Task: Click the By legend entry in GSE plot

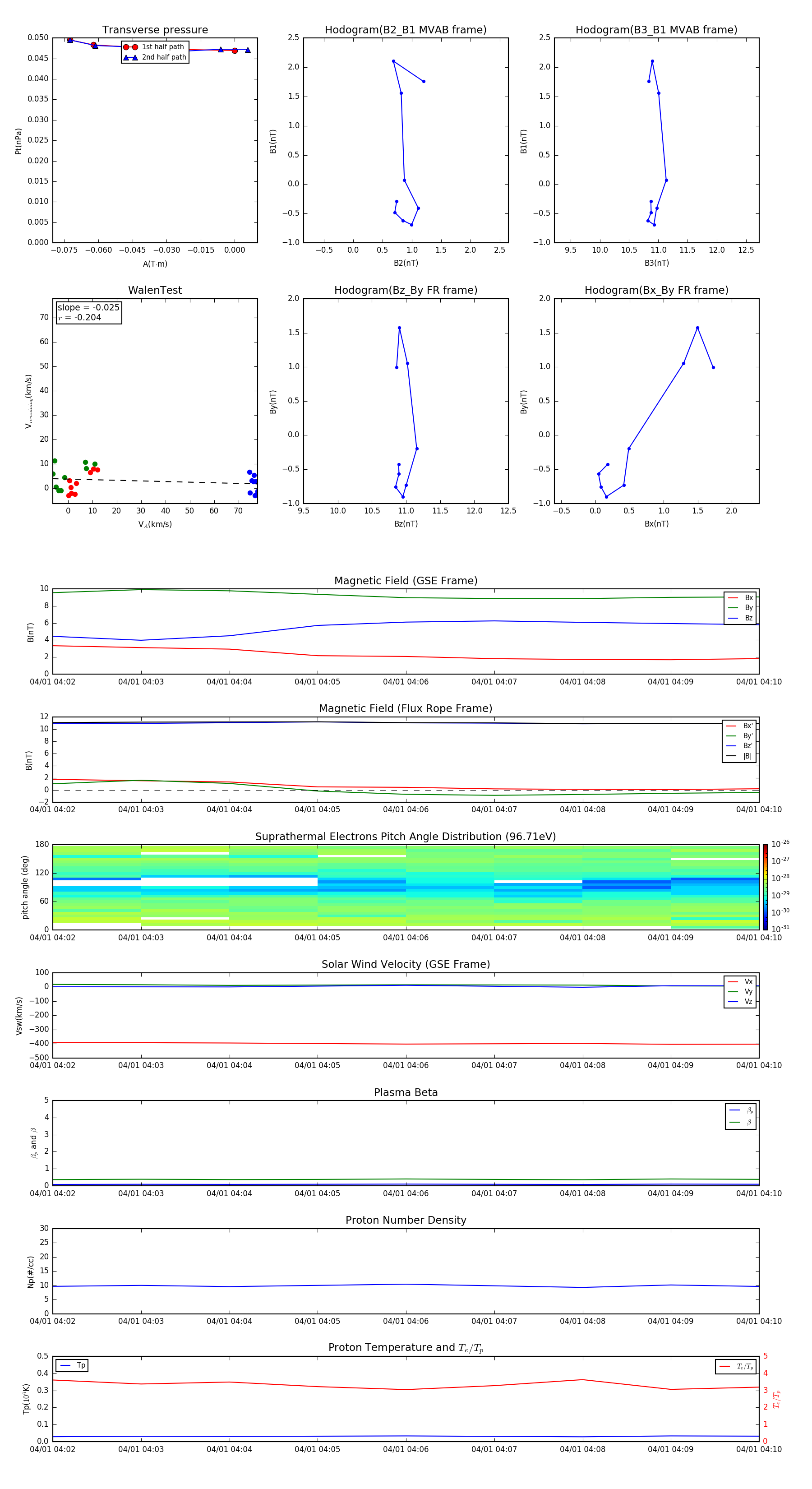Action: (741, 607)
